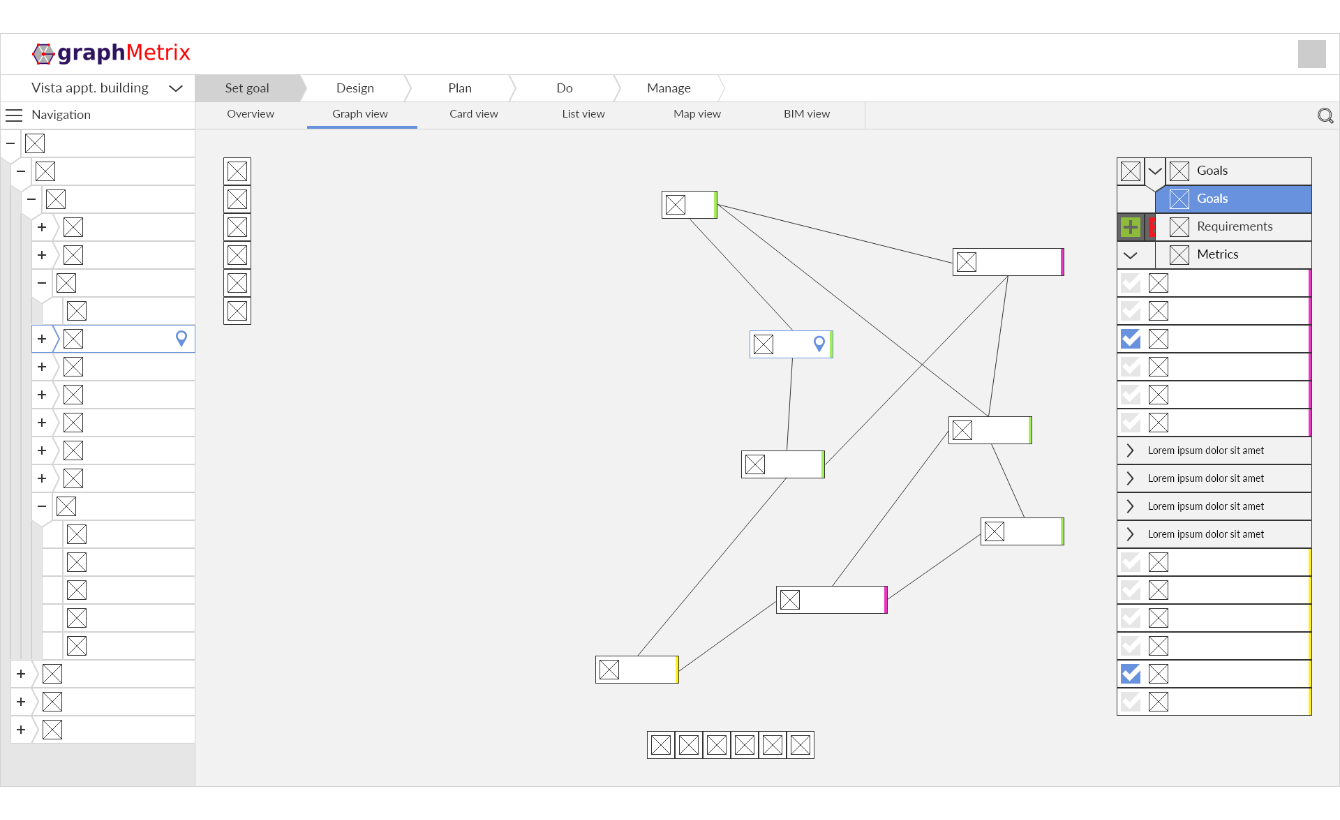Click the green plus add button
1340x820 pixels.
tap(1130, 227)
